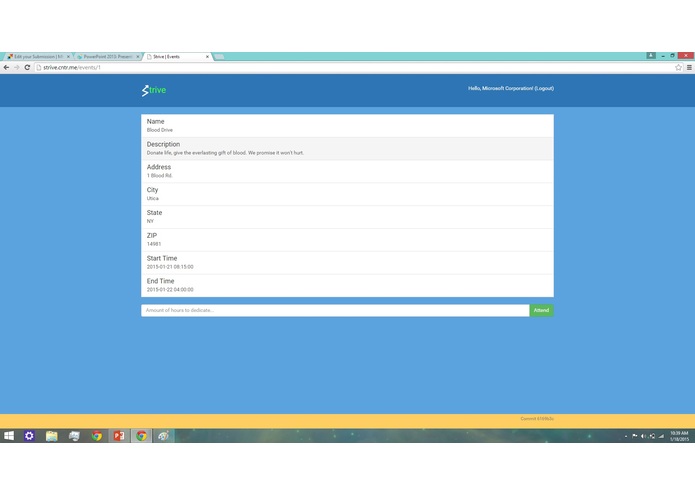The width and height of the screenshot is (695, 494).
Task: Click the hours to dedicate input field
Action: coord(335,310)
